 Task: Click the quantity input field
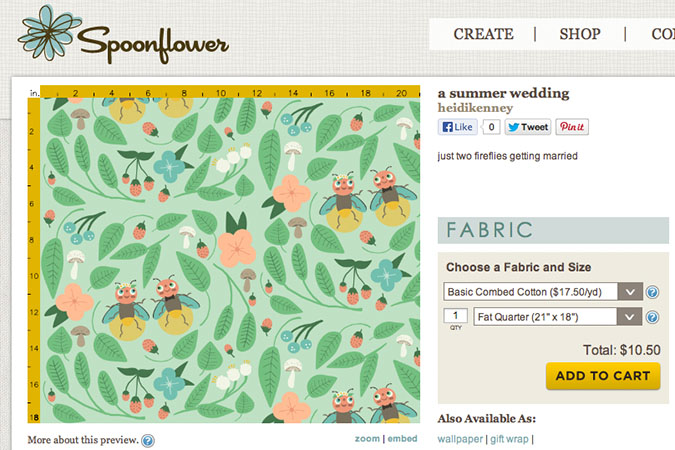click(455, 315)
